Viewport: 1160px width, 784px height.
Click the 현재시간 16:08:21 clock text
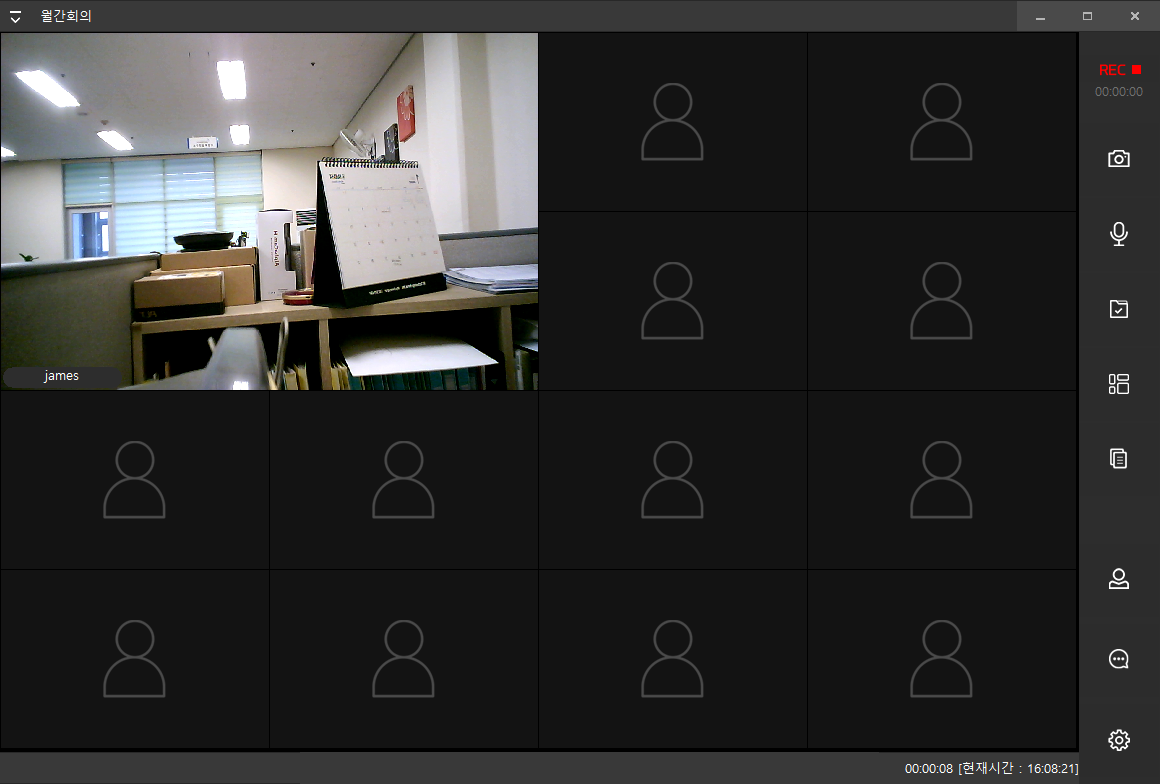pos(1018,769)
